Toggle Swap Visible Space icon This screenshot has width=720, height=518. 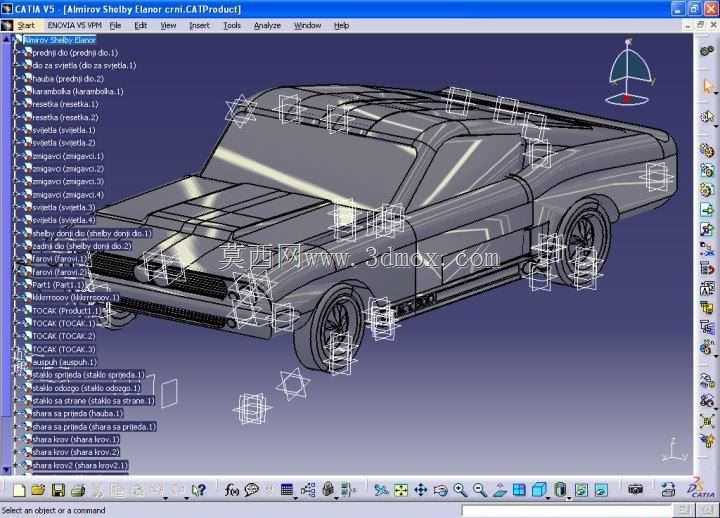pos(601,490)
